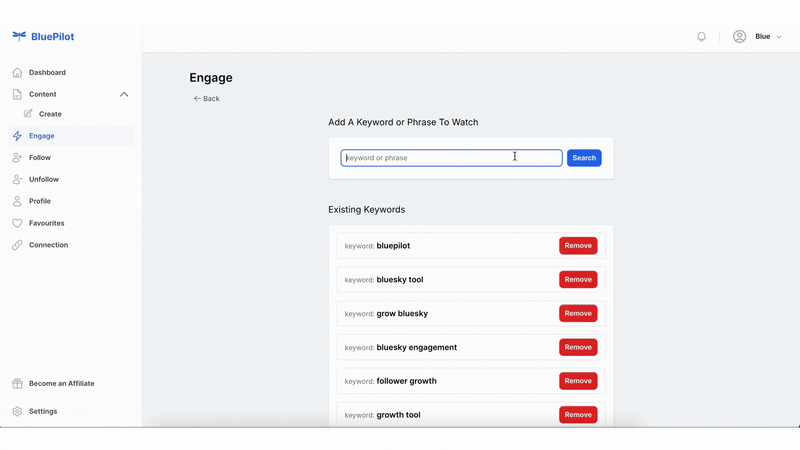Click the bluesky tool keyword text

tap(400, 280)
